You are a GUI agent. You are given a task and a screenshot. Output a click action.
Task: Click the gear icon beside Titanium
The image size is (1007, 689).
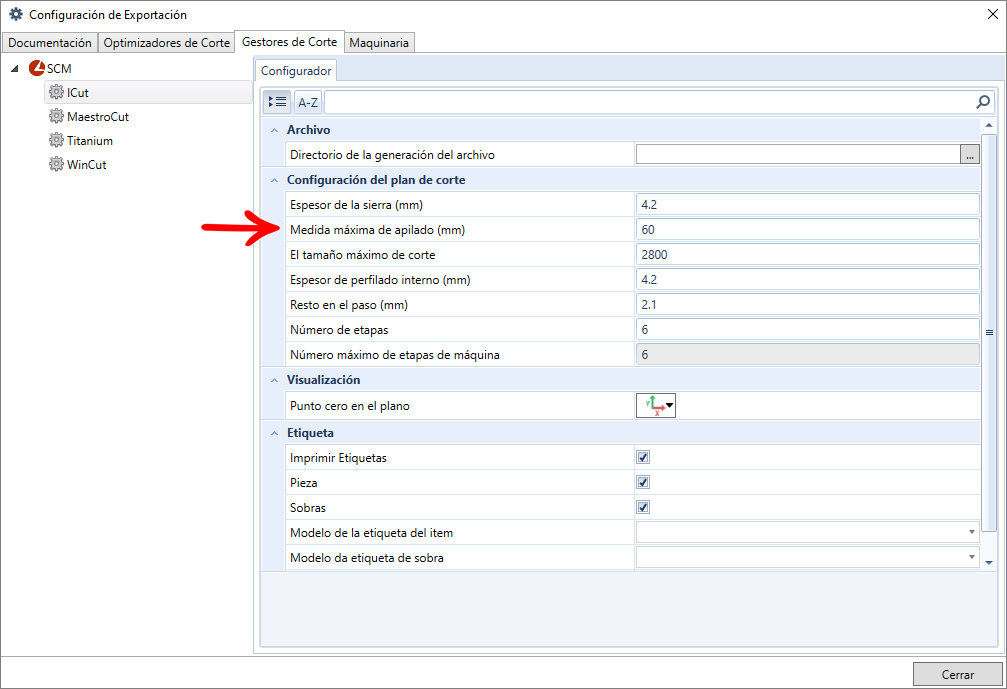(x=57, y=140)
